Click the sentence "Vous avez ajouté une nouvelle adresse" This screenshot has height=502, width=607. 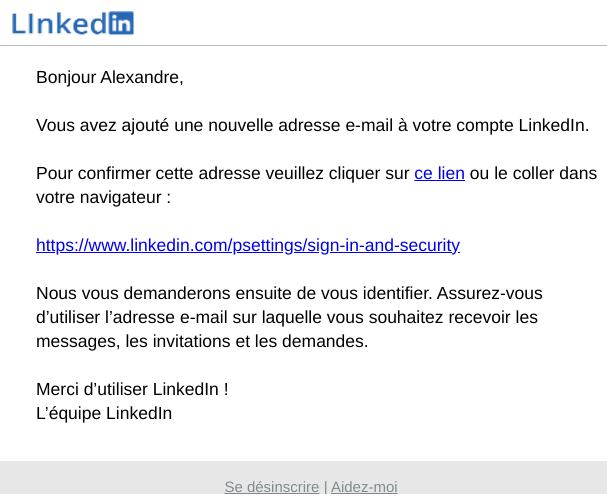click(188, 125)
